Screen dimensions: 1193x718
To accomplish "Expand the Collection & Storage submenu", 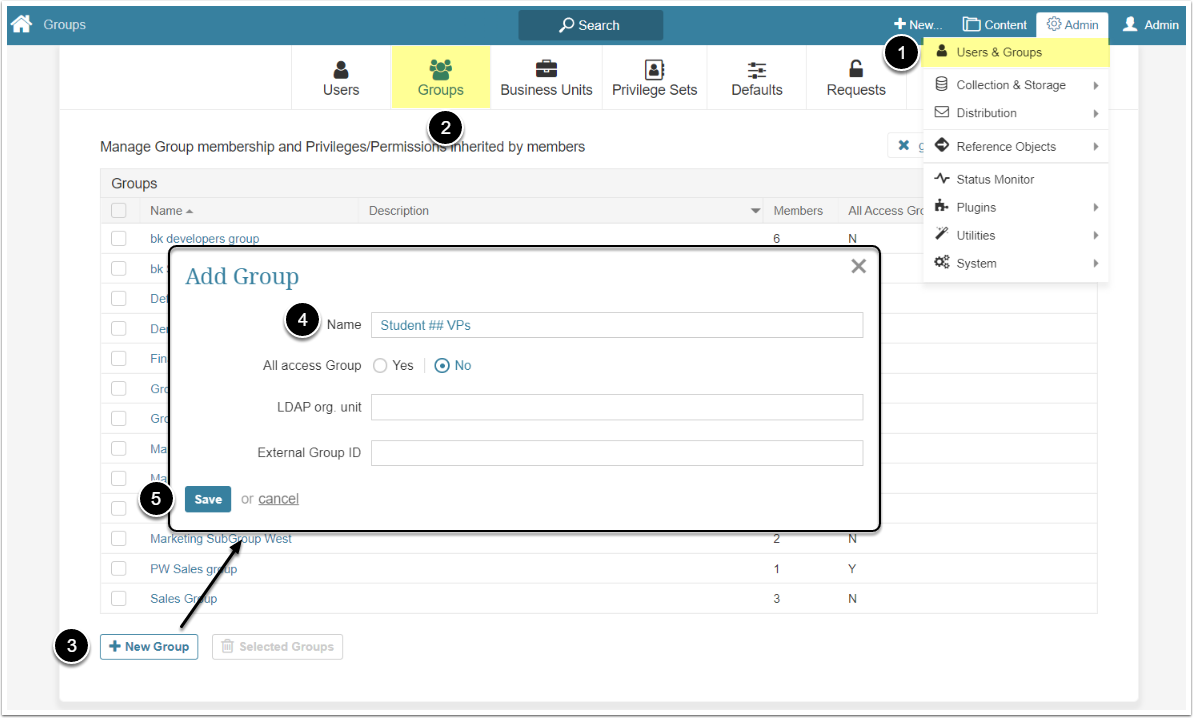I will [x=1011, y=85].
